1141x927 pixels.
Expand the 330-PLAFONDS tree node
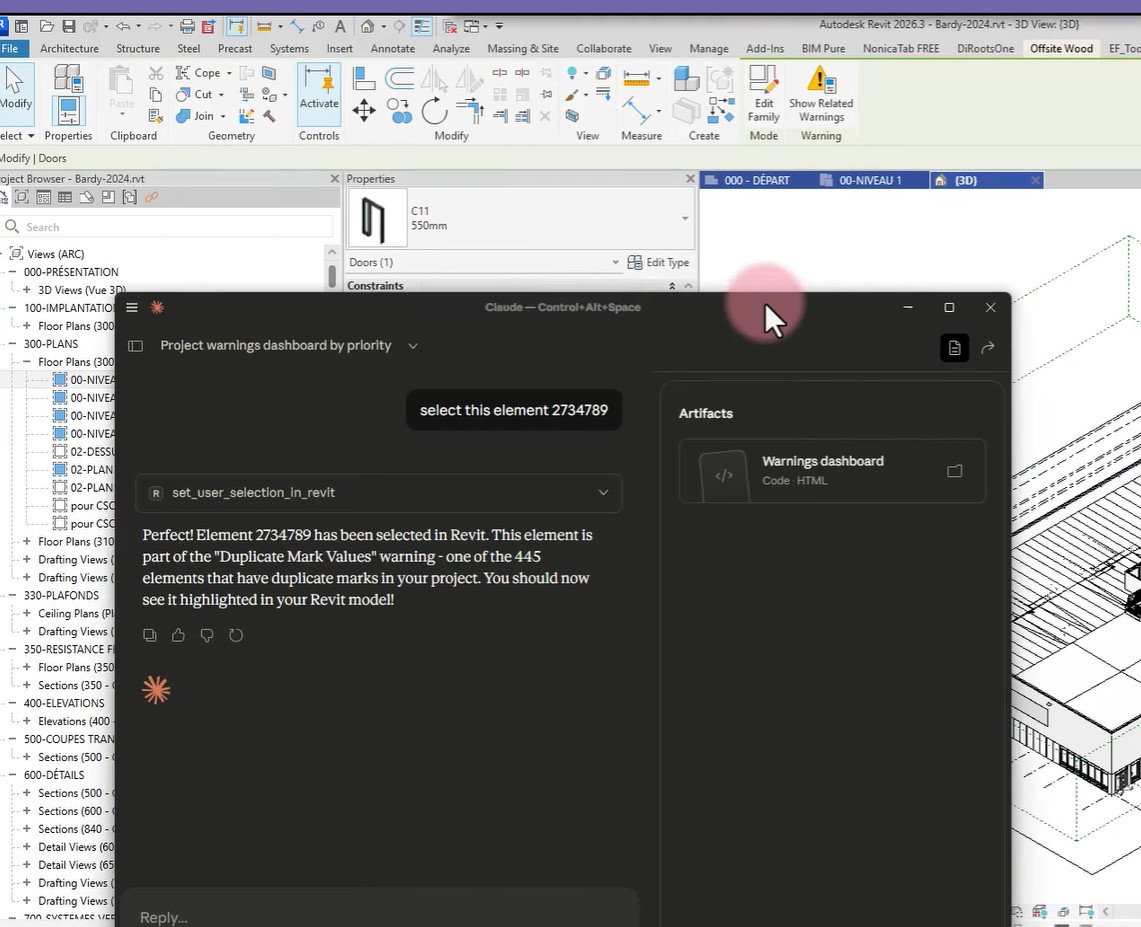pyautogui.click(x=12, y=596)
